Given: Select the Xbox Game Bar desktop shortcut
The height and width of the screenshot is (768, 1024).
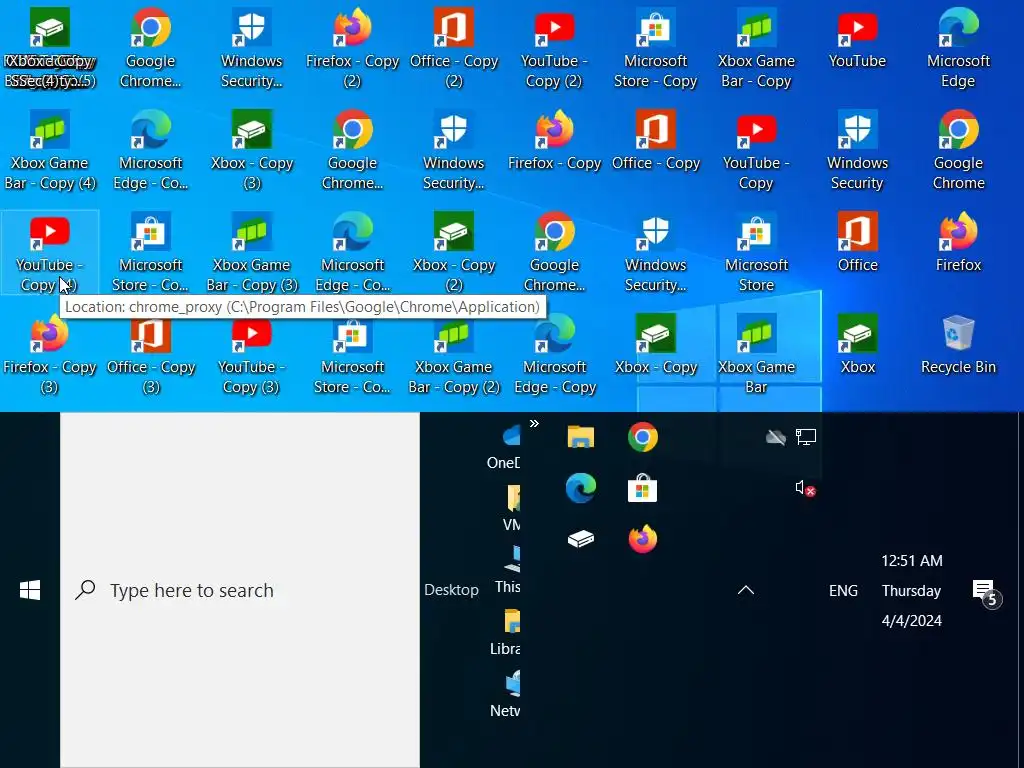Looking at the screenshot, I should [x=756, y=355].
